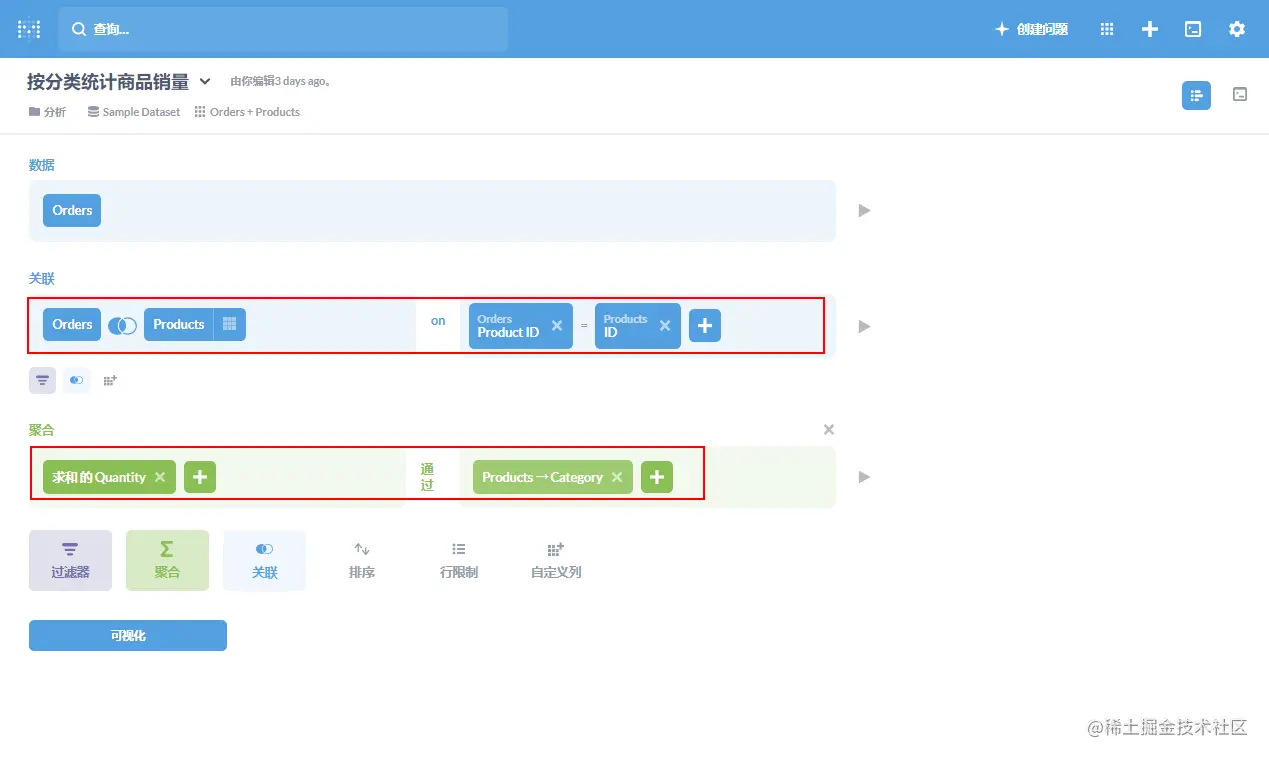Open the Sample Dataset link
Viewport: 1269px width, 759px height.
point(134,112)
